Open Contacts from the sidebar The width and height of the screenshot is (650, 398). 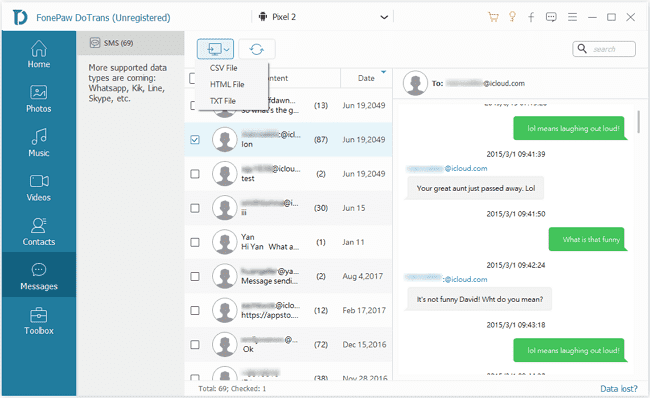39,232
